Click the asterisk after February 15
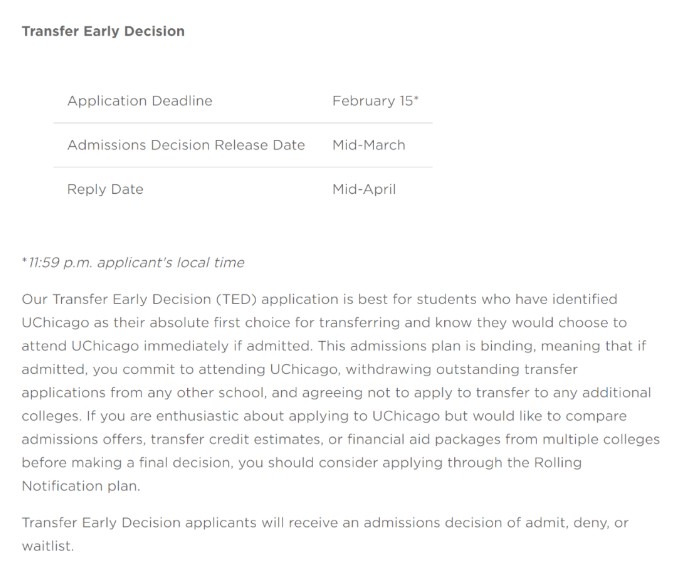 click(416, 97)
